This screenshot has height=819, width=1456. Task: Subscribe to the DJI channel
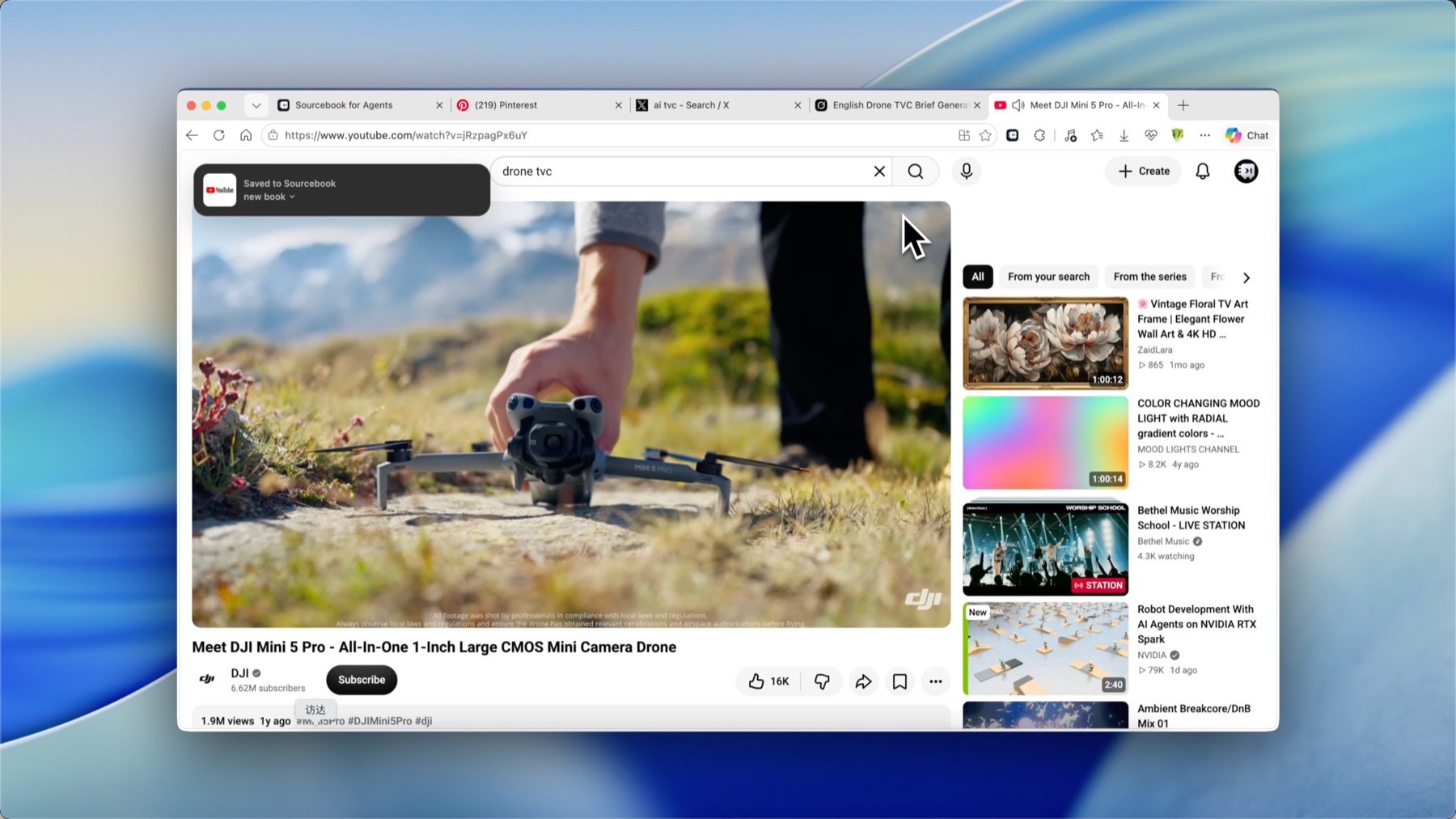point(362,680)
